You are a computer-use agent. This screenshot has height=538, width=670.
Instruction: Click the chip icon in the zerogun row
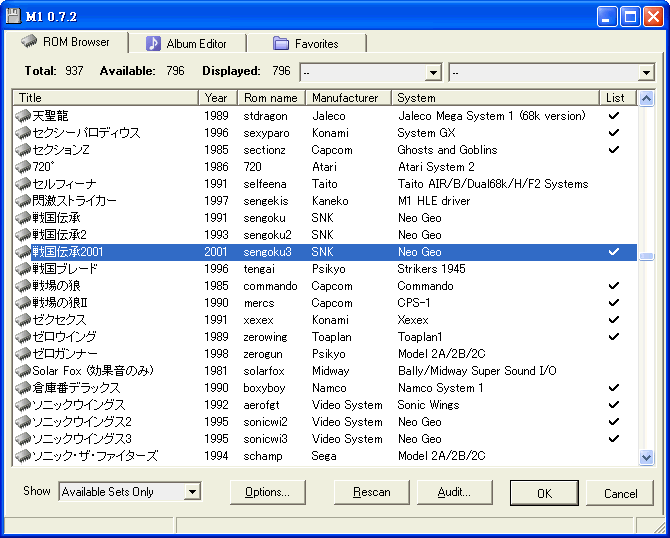pyautogui.click(x=23, y=354)
